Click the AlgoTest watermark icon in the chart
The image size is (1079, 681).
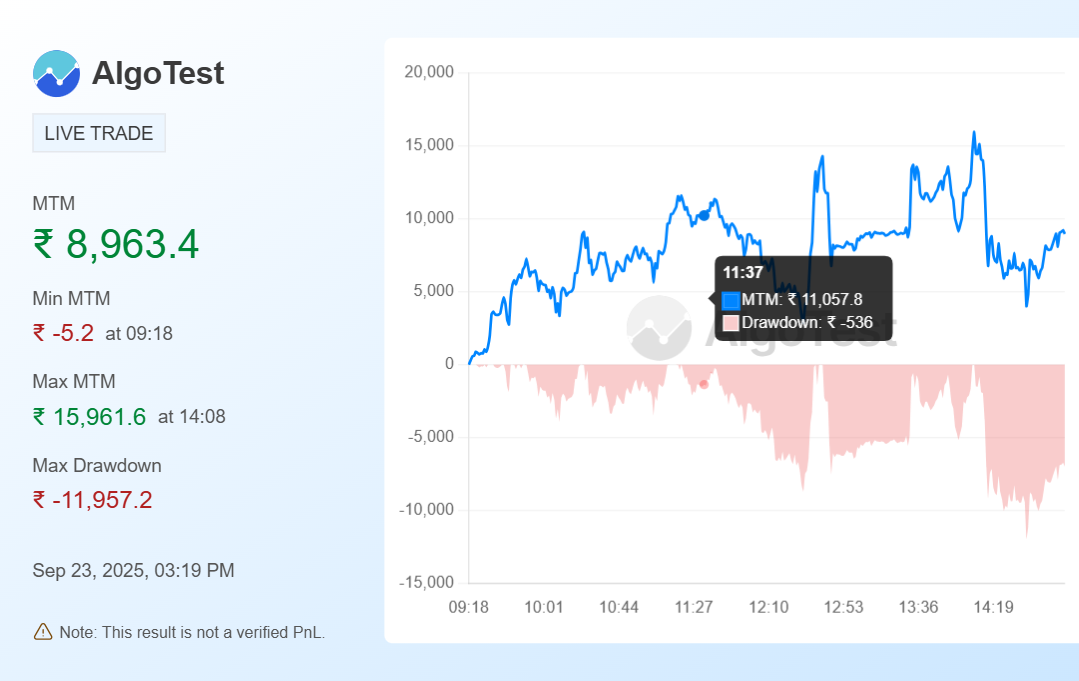tap(659, 328)
